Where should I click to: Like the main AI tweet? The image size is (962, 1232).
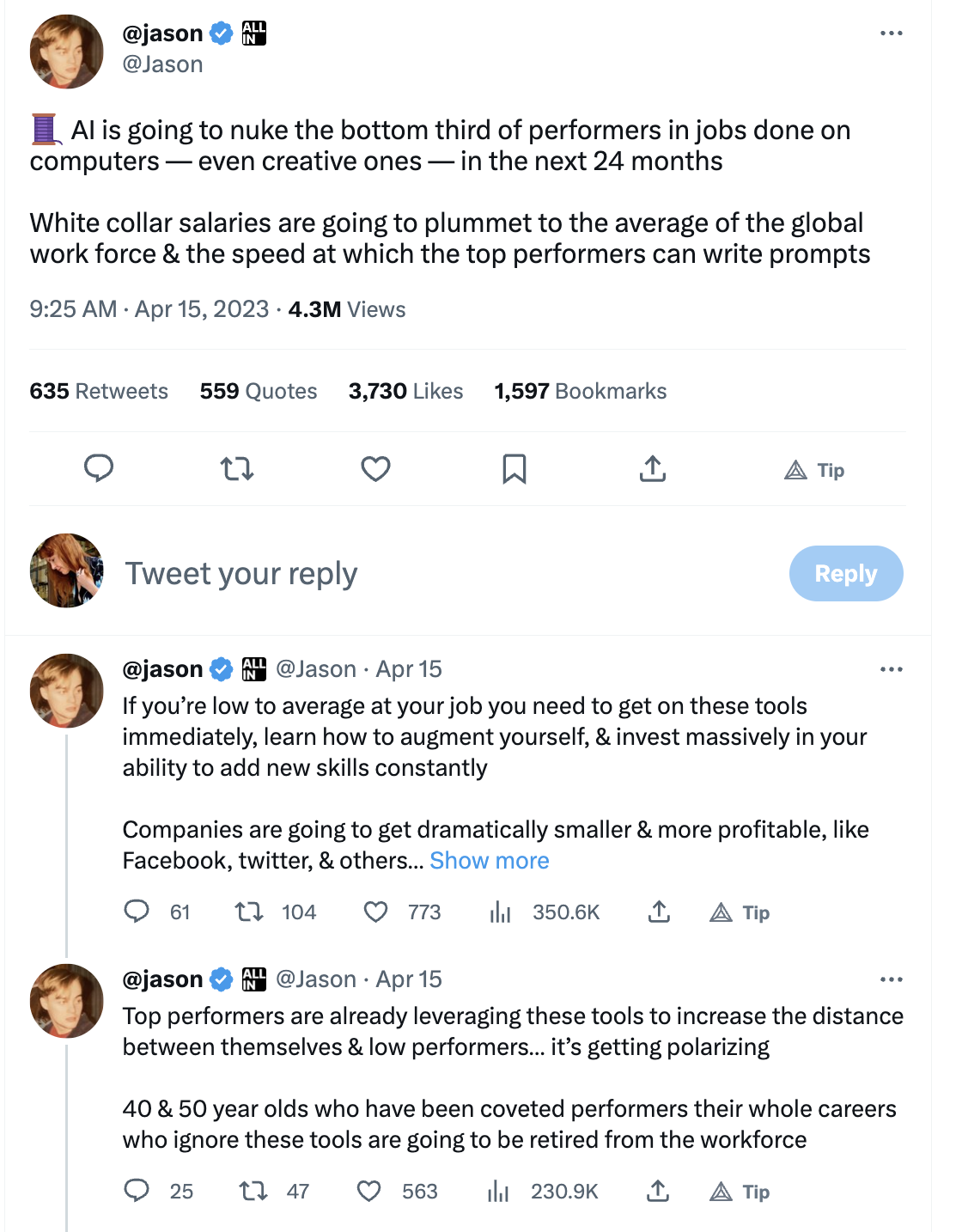[x=375, y=468]
